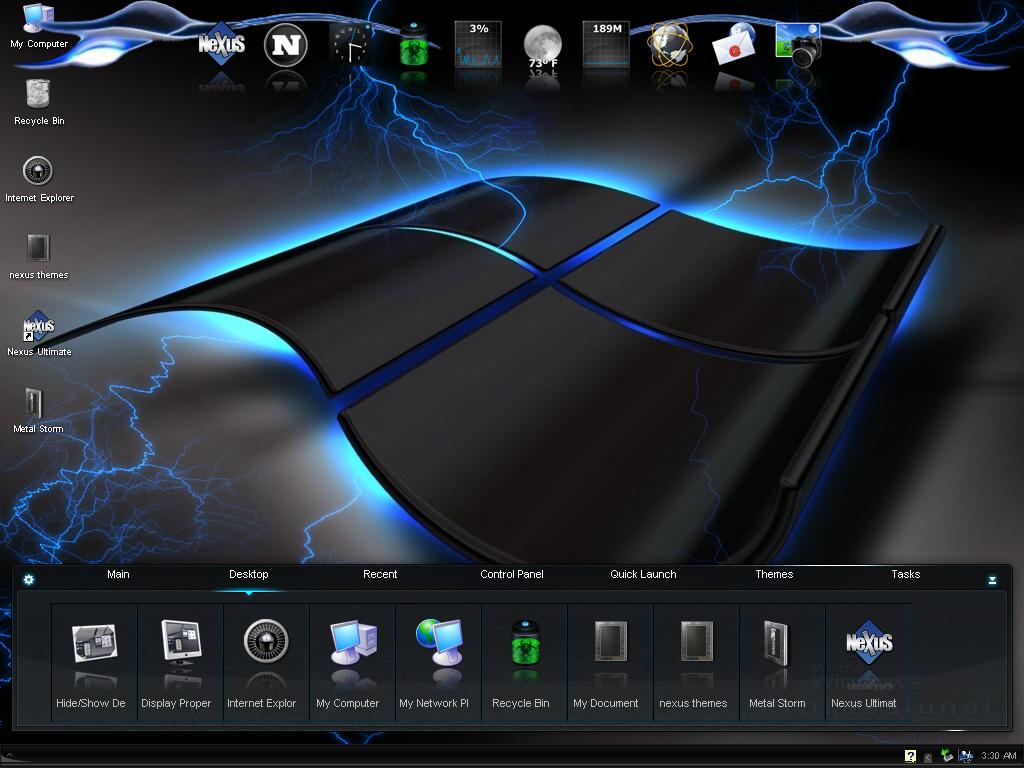This screenshot has width=1024, height=768.
Task: Click the RAM meter showing 189M
Action: point(607,44)
